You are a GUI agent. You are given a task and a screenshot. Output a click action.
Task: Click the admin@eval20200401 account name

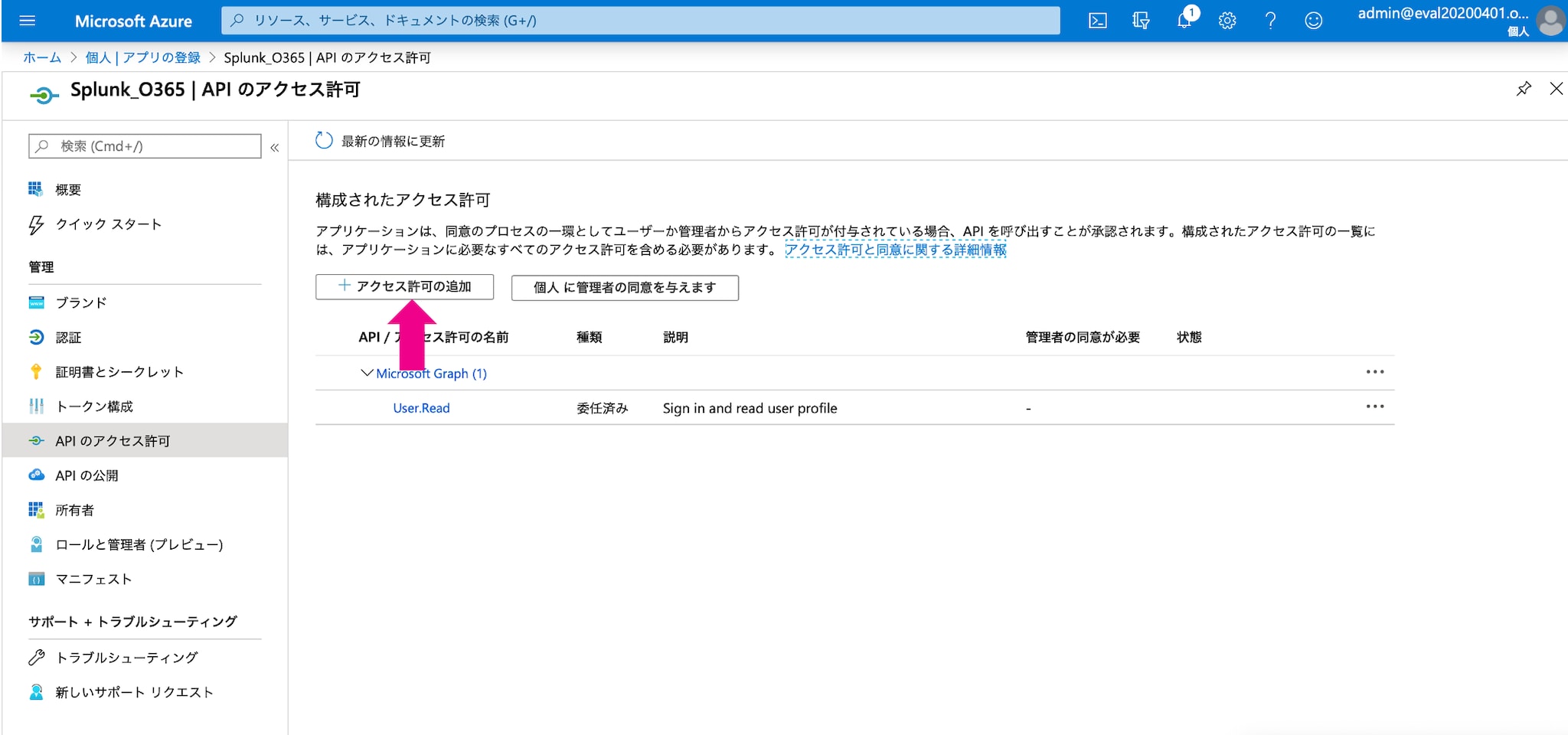point(1442,13)
